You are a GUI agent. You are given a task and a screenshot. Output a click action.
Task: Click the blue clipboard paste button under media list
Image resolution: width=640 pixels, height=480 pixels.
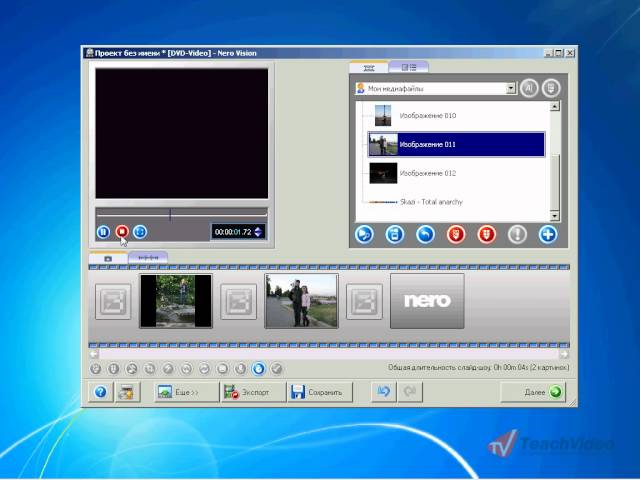click(394, 234)
